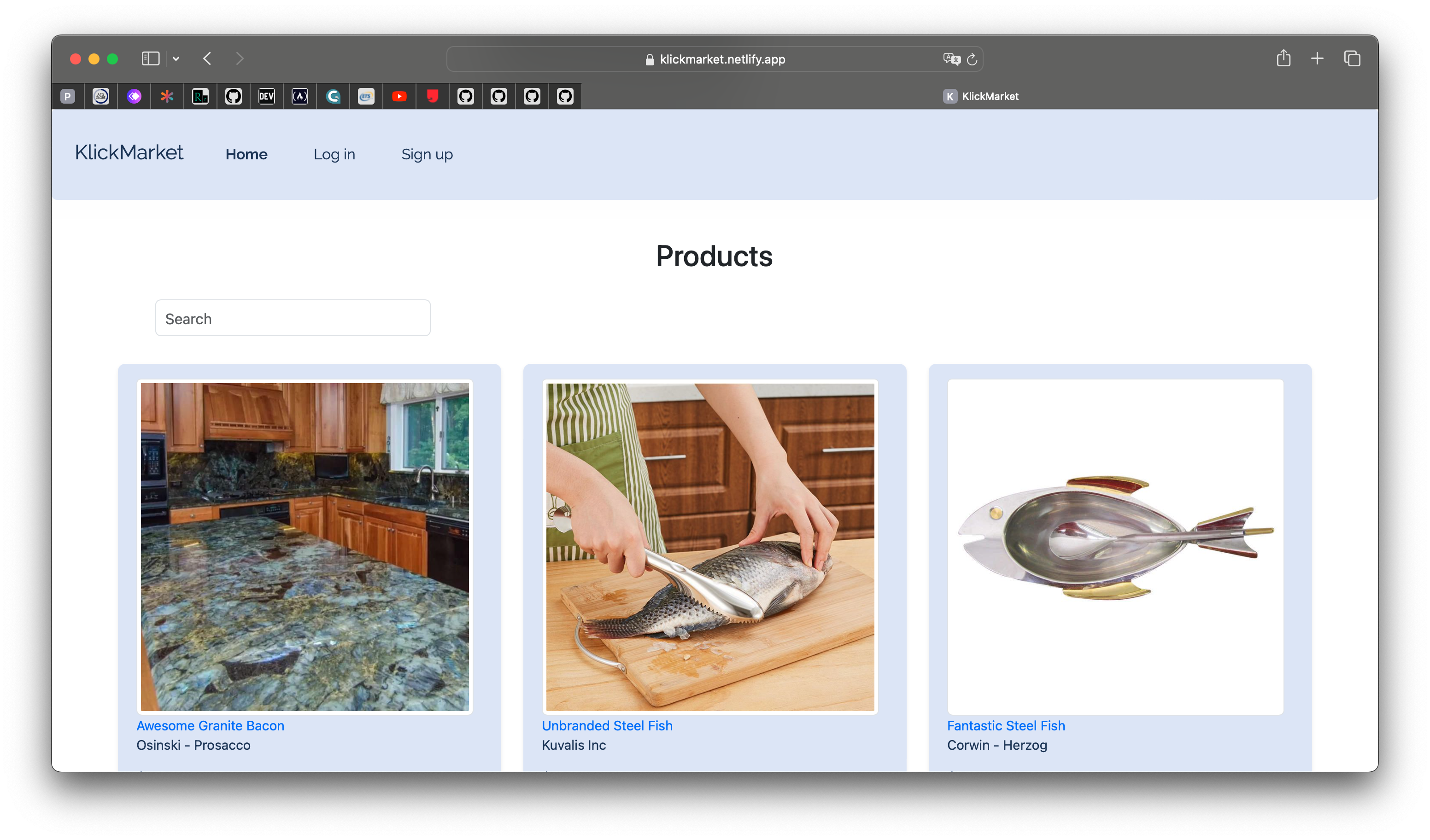Screen dimensions: 1430x840
Task: Click the Products heading
Action: (715, 256)
